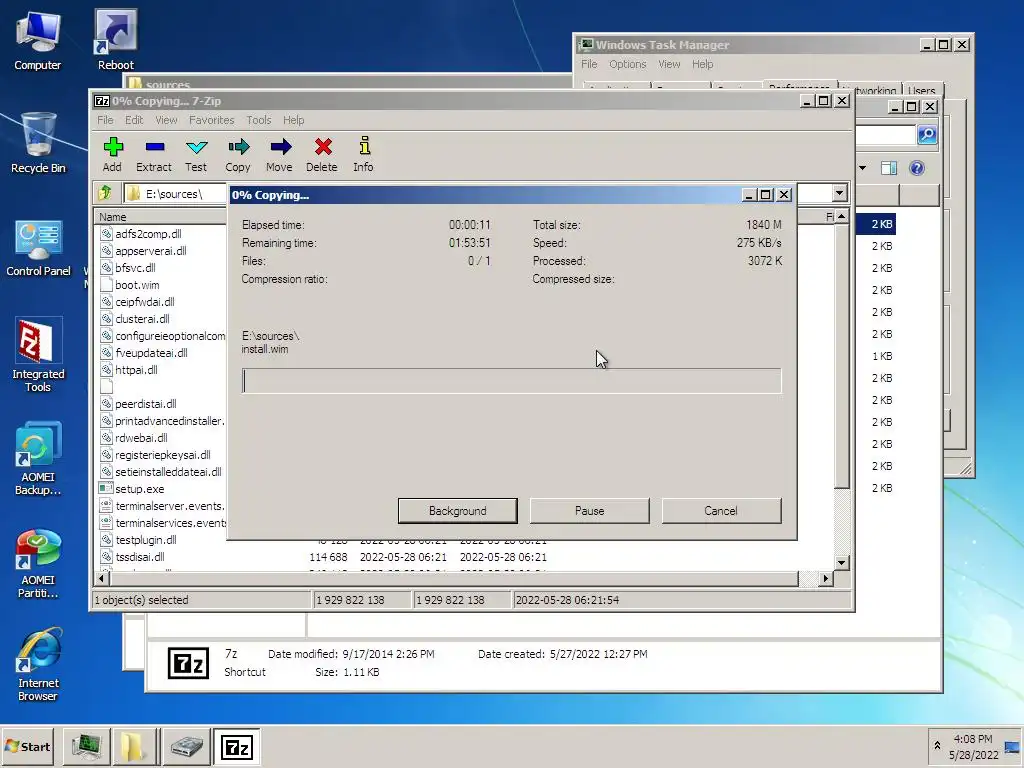Click the horizontal scrollbar left arrow
The image size is (1024, 768).
102,579
